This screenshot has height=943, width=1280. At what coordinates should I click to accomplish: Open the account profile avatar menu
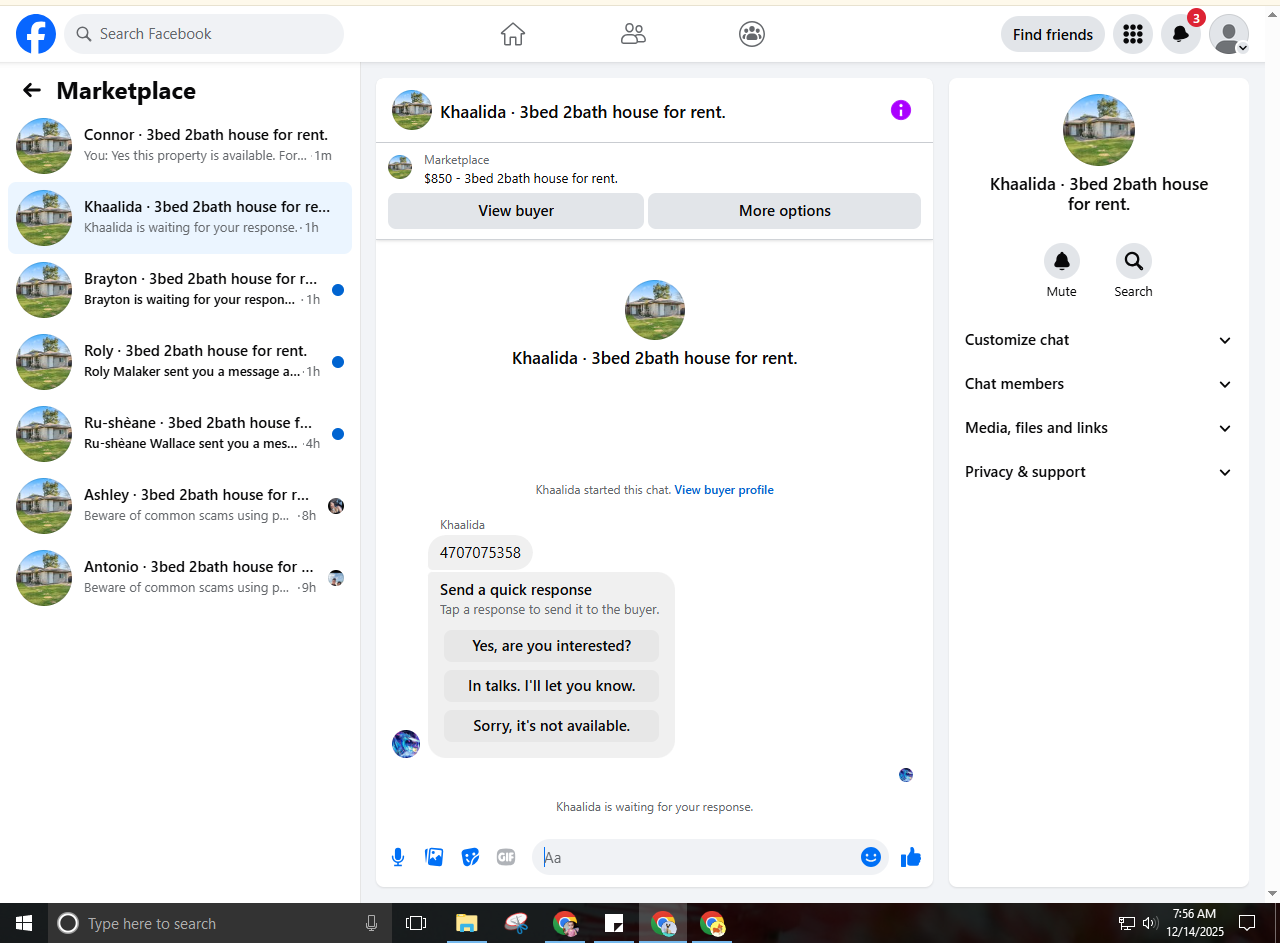1229,34
